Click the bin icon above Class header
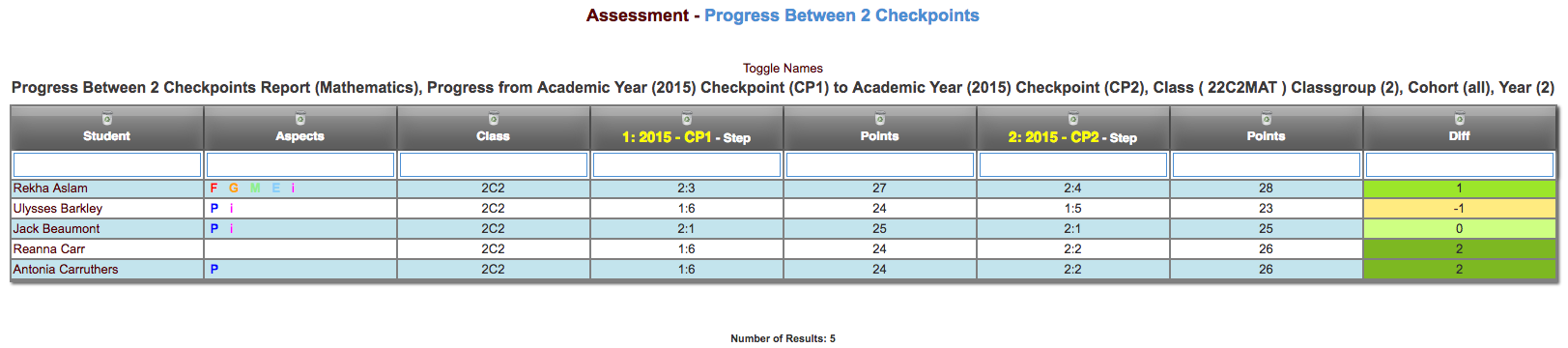Image resolution: width=1568 pixels, height=348 pixels. 494,119
